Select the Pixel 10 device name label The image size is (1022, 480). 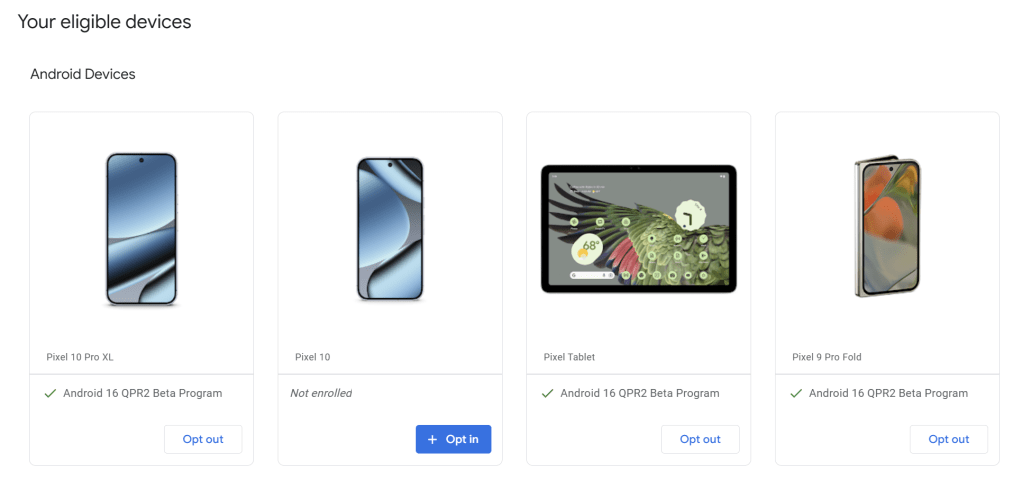313,357
